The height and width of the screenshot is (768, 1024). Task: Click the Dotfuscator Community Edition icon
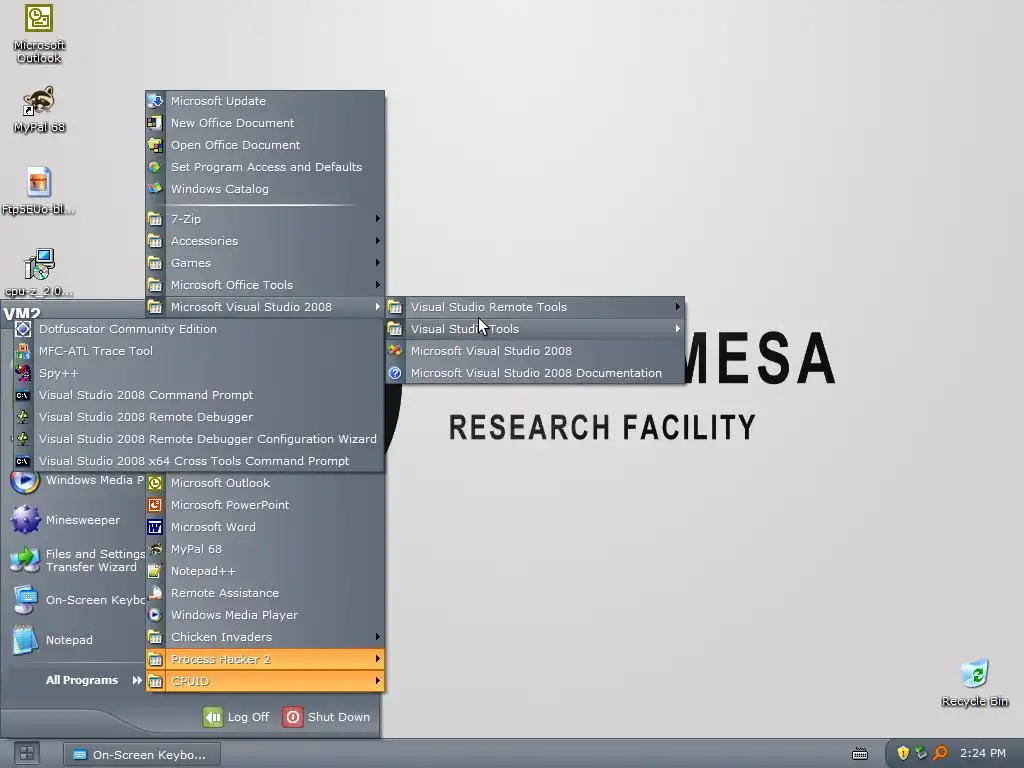(x=23, y=329)
